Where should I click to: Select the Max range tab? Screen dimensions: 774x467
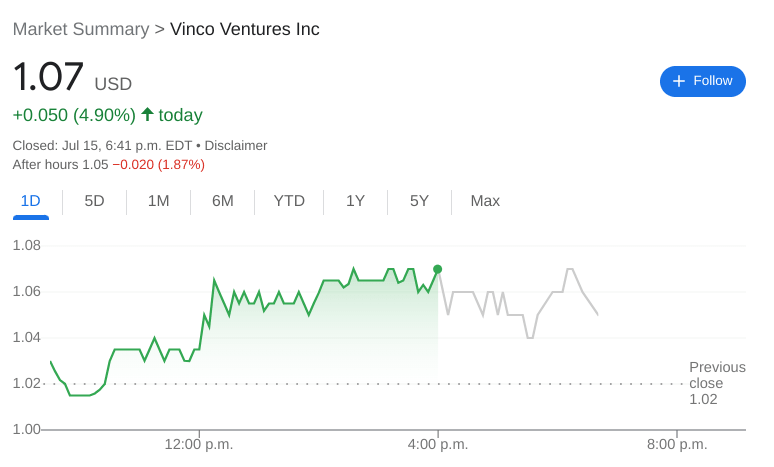click(485, 201)
